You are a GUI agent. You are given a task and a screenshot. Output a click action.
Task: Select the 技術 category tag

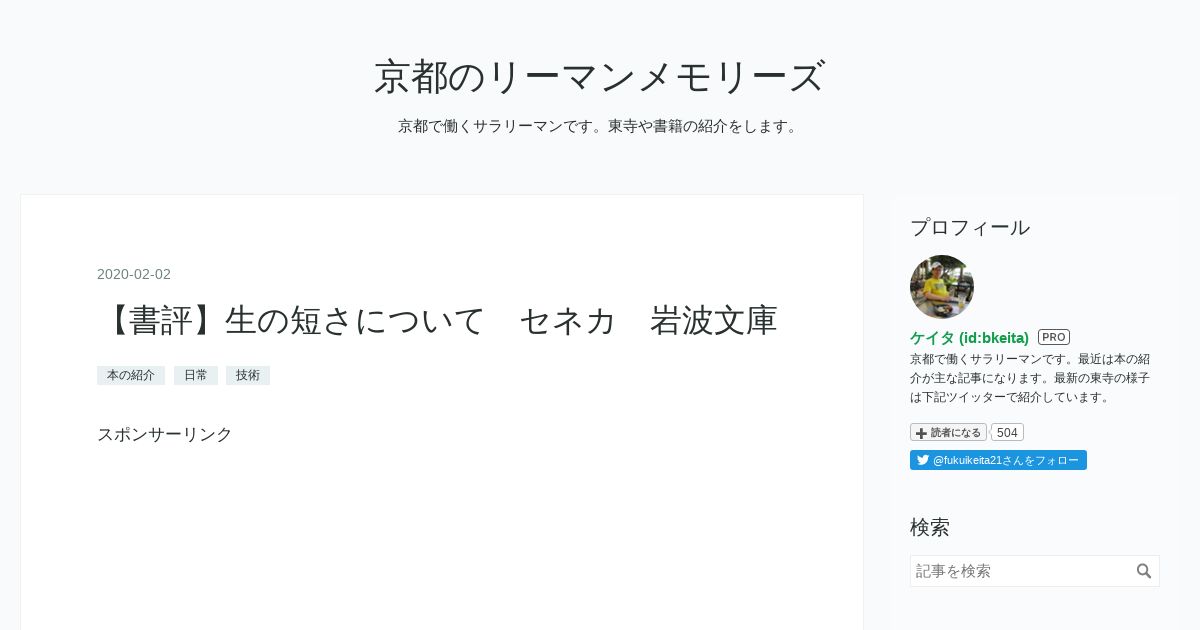pos(248,375)
